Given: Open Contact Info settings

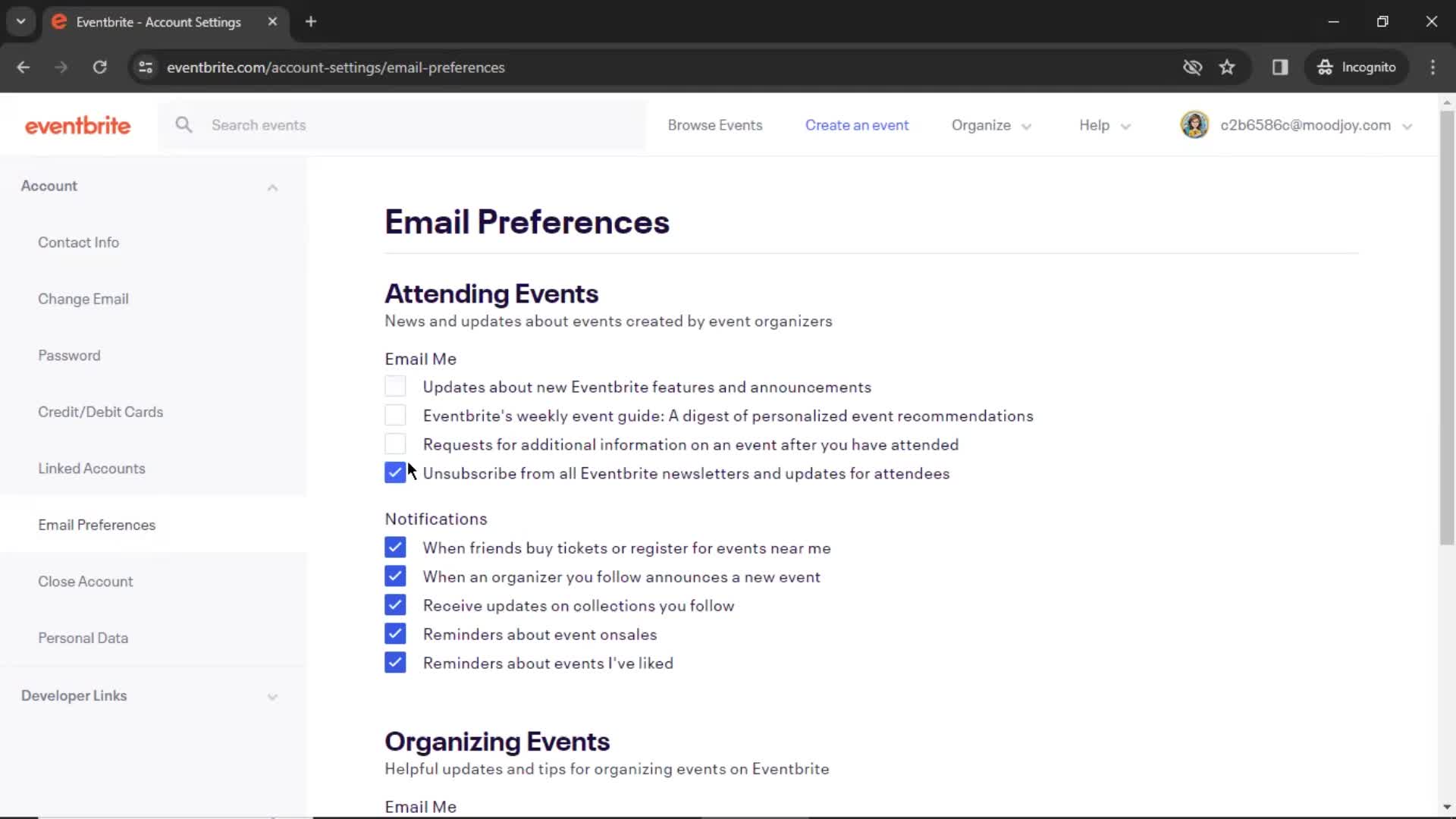Looking at the screenshot, I should pos(78,243).
